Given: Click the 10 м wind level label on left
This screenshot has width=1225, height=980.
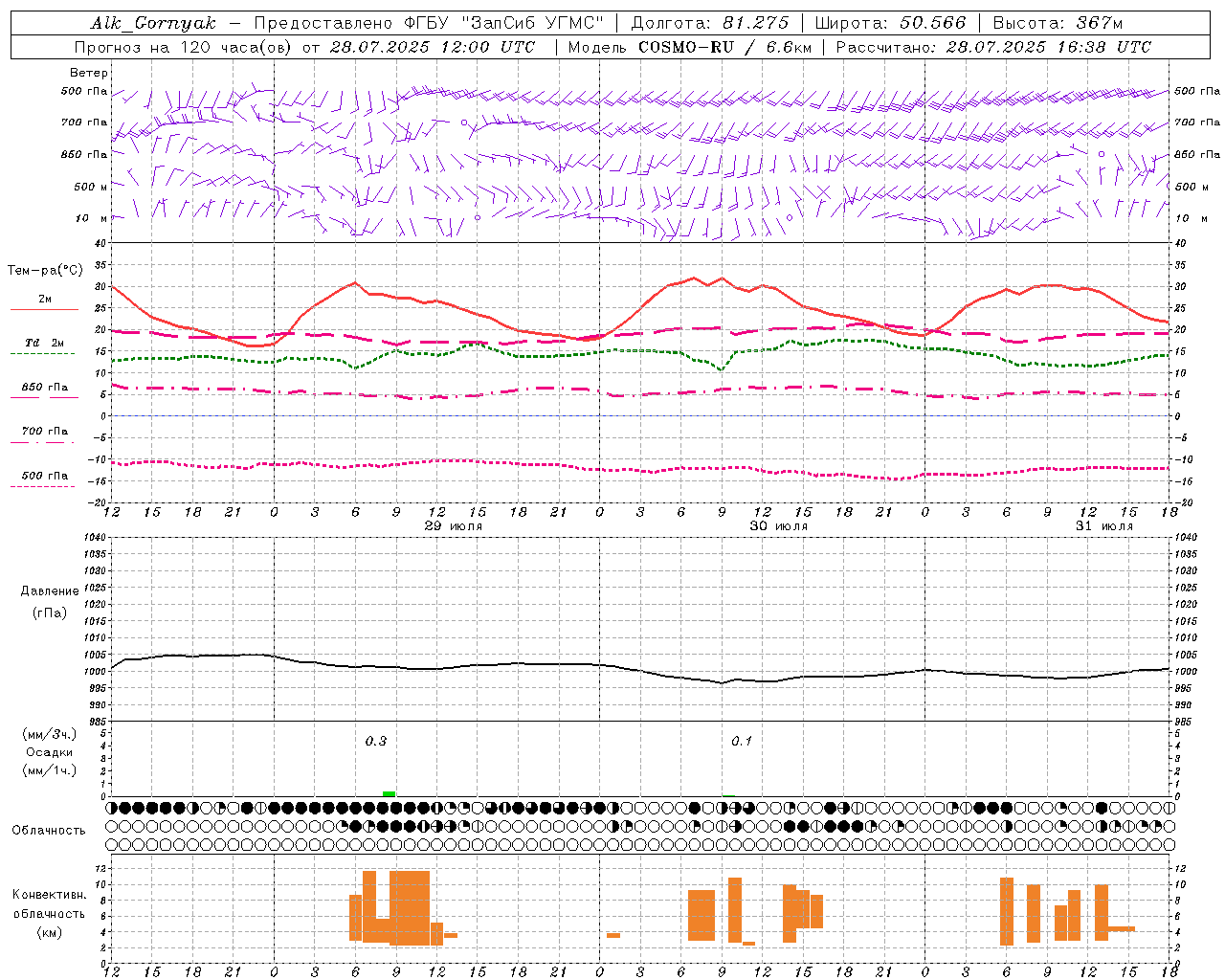Looking at the screenshot, I should [92, 218].
